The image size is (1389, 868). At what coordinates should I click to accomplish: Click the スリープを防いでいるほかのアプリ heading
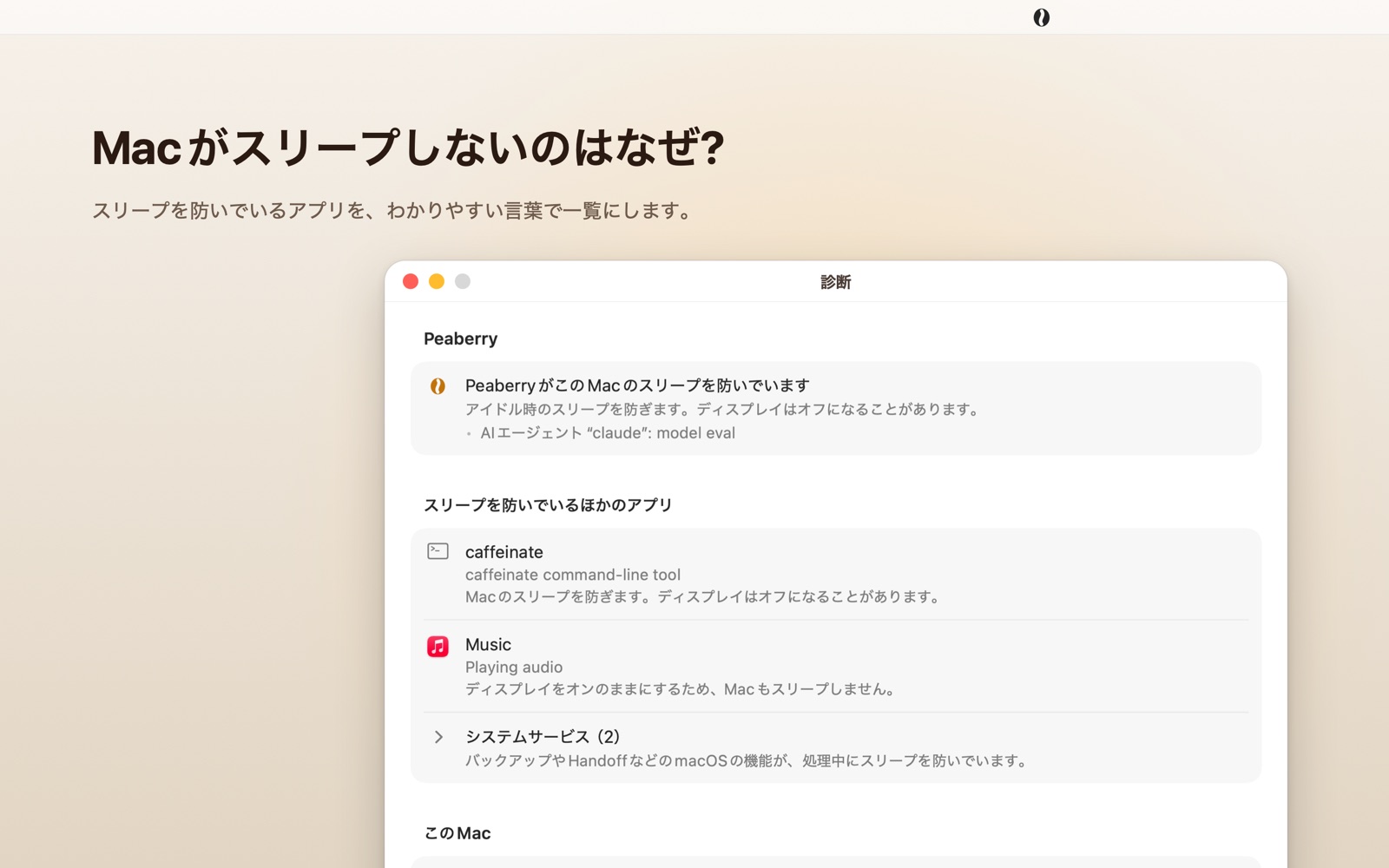coord(548,505)
